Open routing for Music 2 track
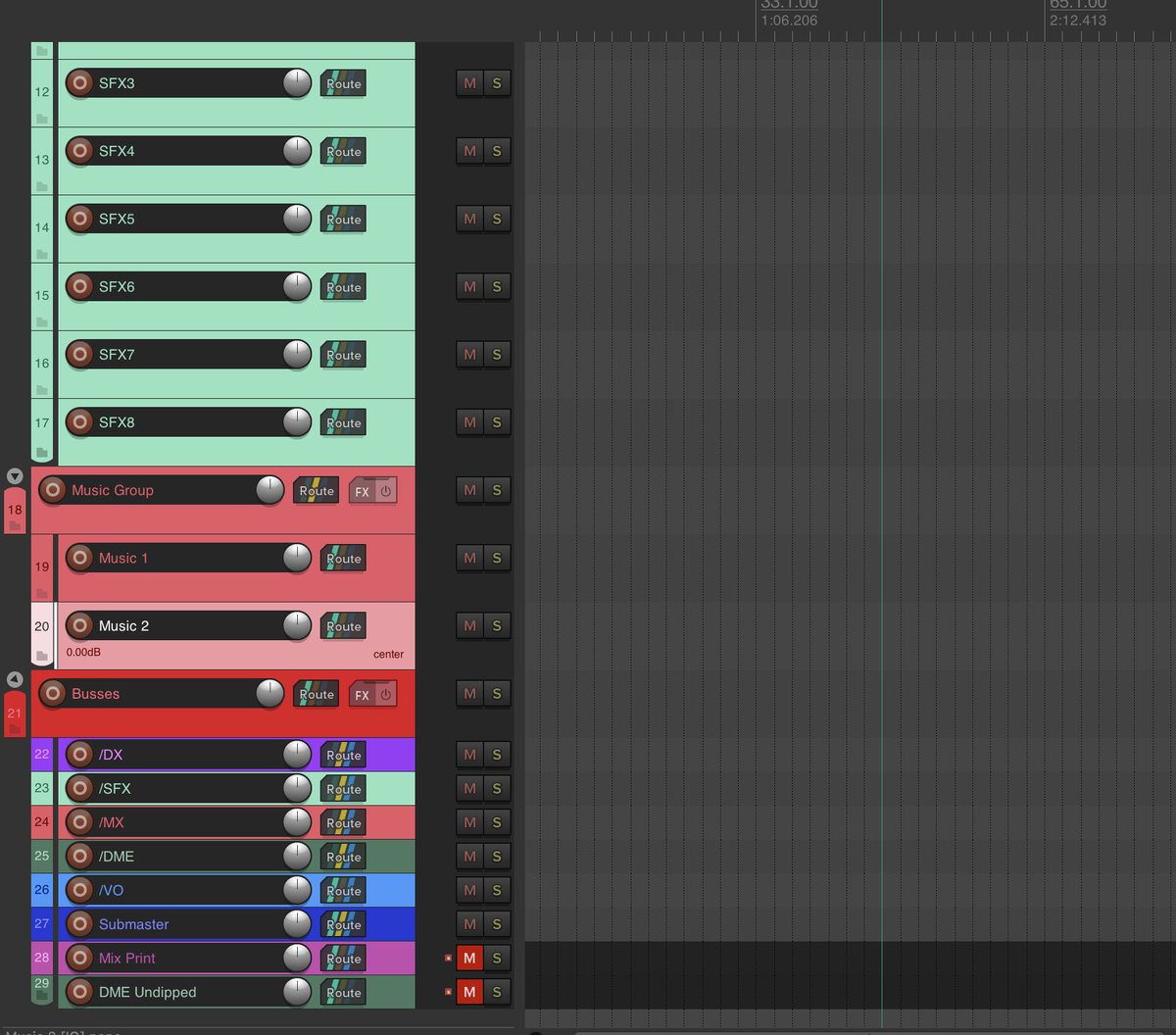Viewport: 1176px width, 1035px height. pyautogui.click(x=343, y=625)
